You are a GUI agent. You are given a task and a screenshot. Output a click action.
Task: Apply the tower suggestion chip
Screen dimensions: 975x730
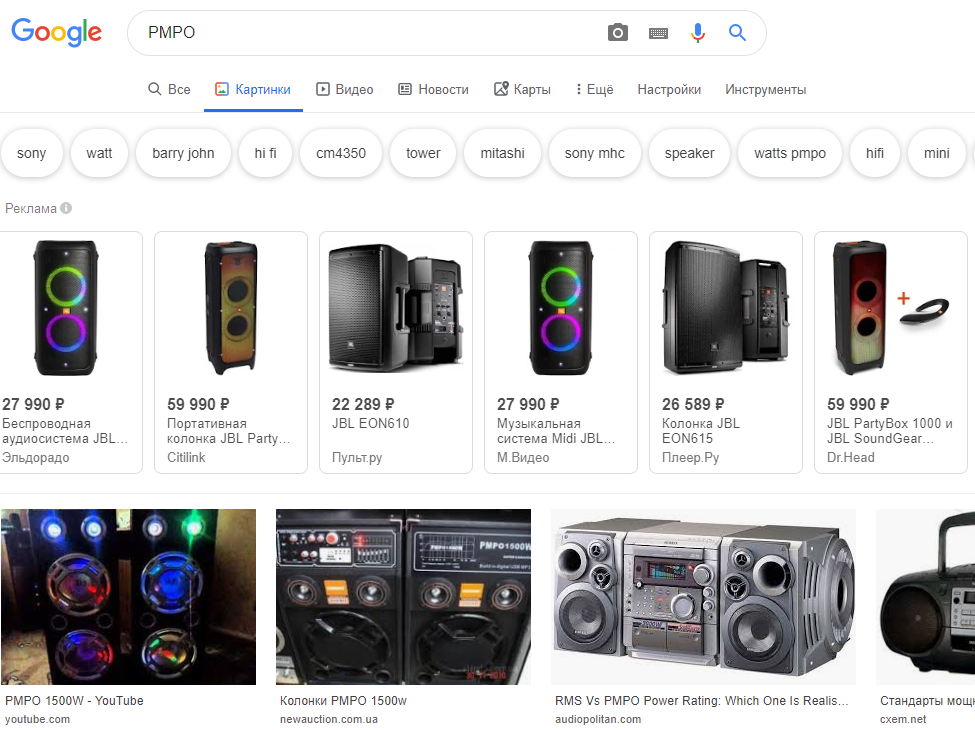[x=423, y=153]
